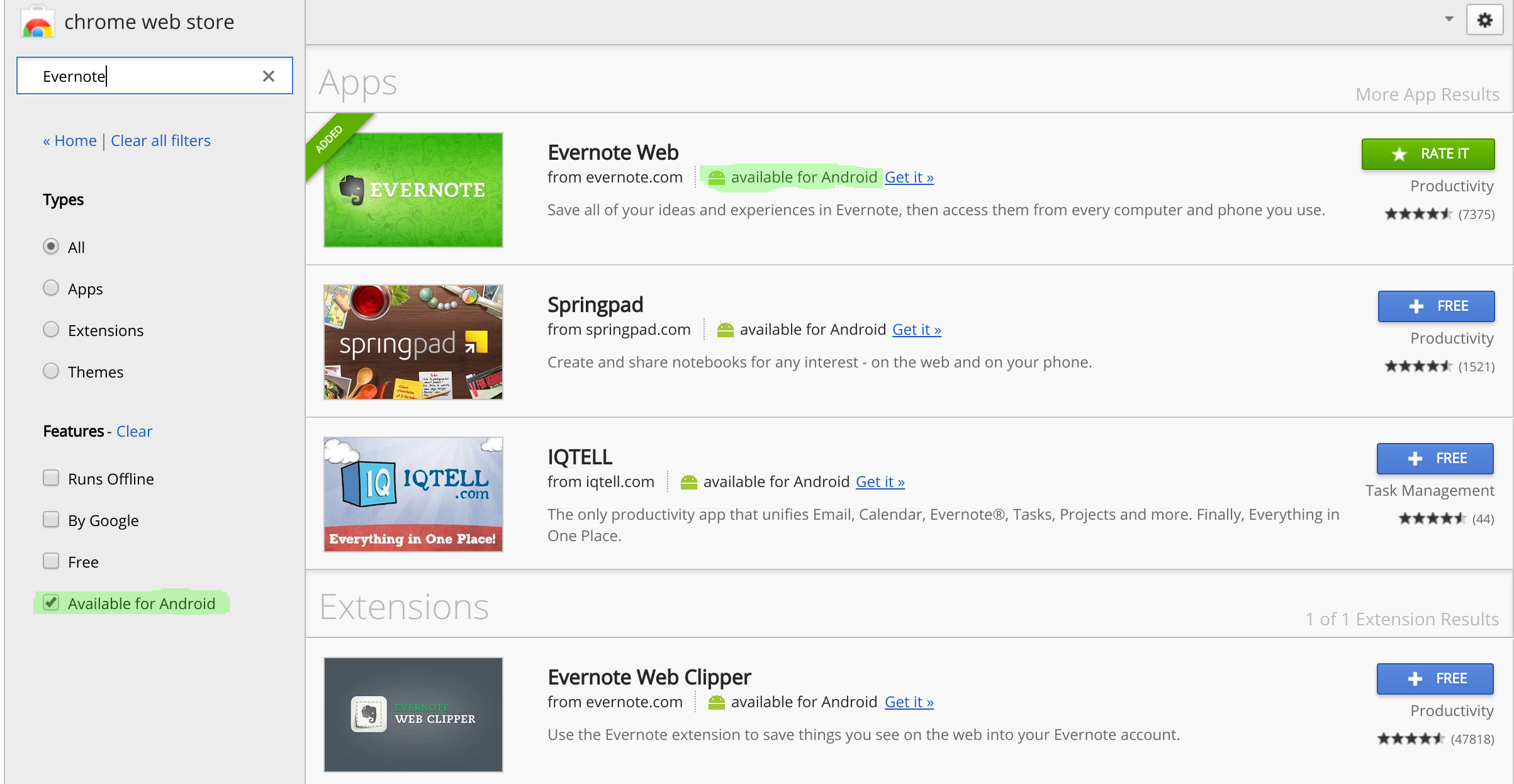Click Task Management category under IQTELL

tap(1430, 491)
